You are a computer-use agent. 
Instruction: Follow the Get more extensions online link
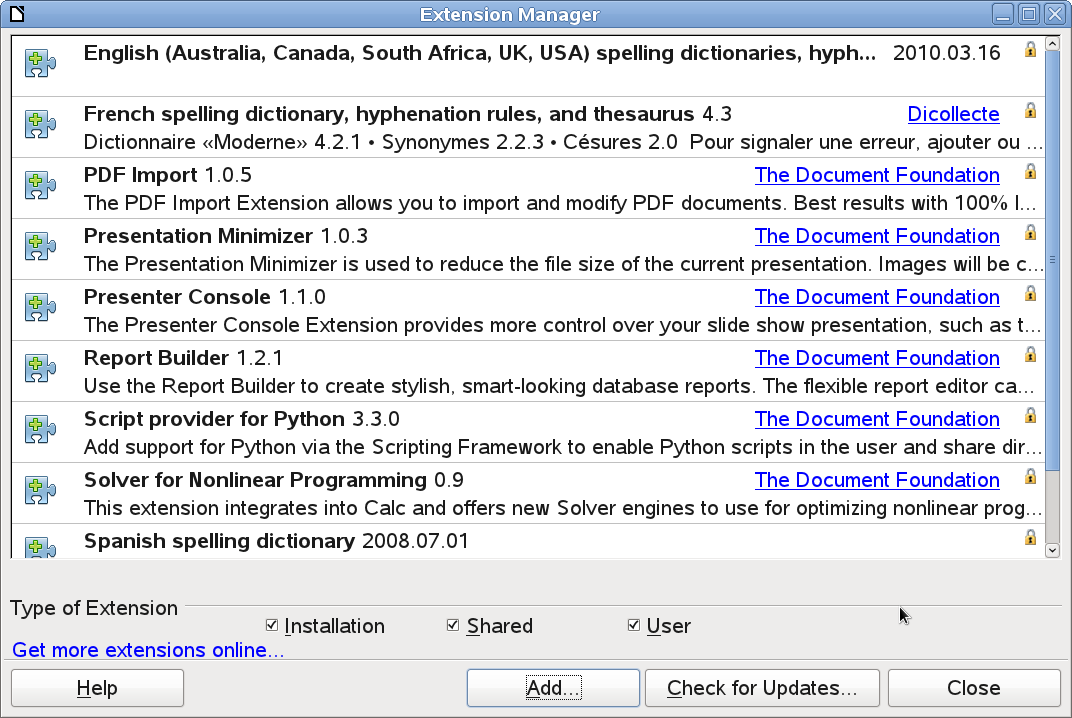point(148,650)
